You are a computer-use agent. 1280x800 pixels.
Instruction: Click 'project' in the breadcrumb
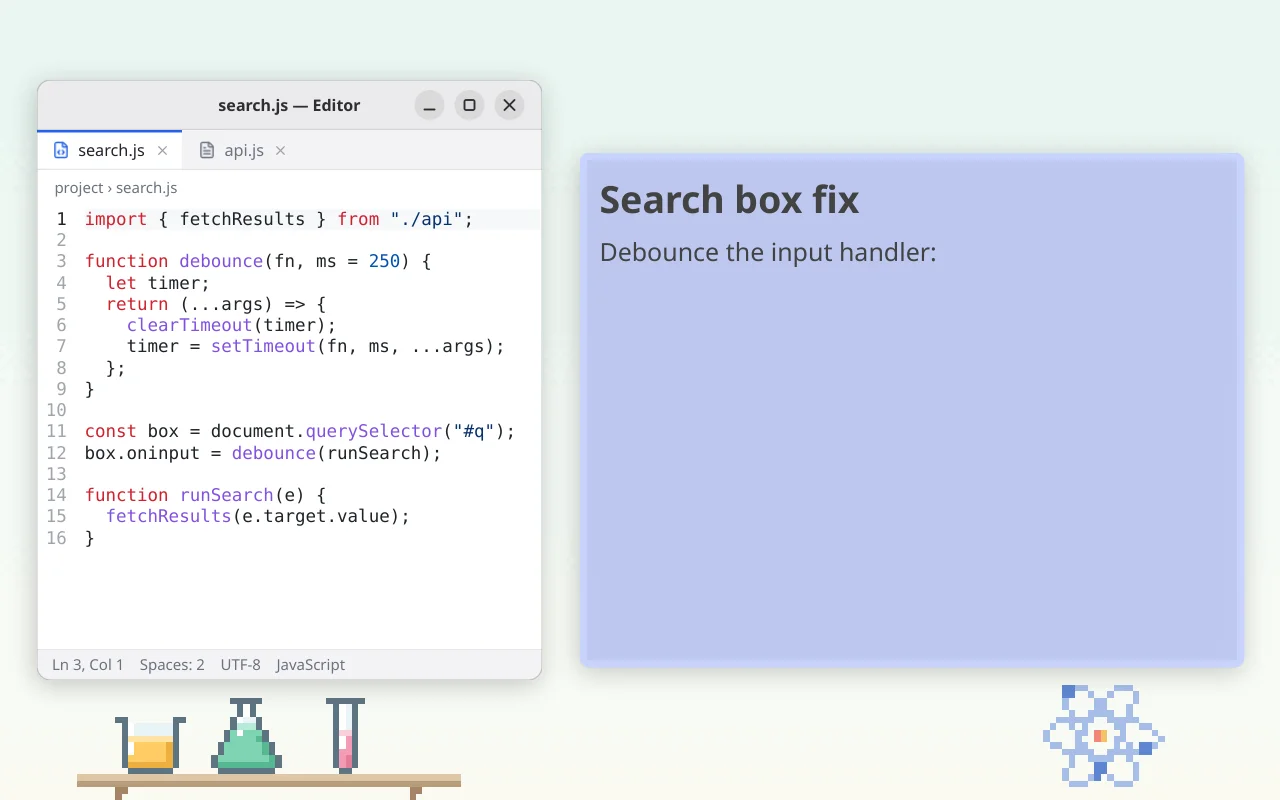point(79,188)
